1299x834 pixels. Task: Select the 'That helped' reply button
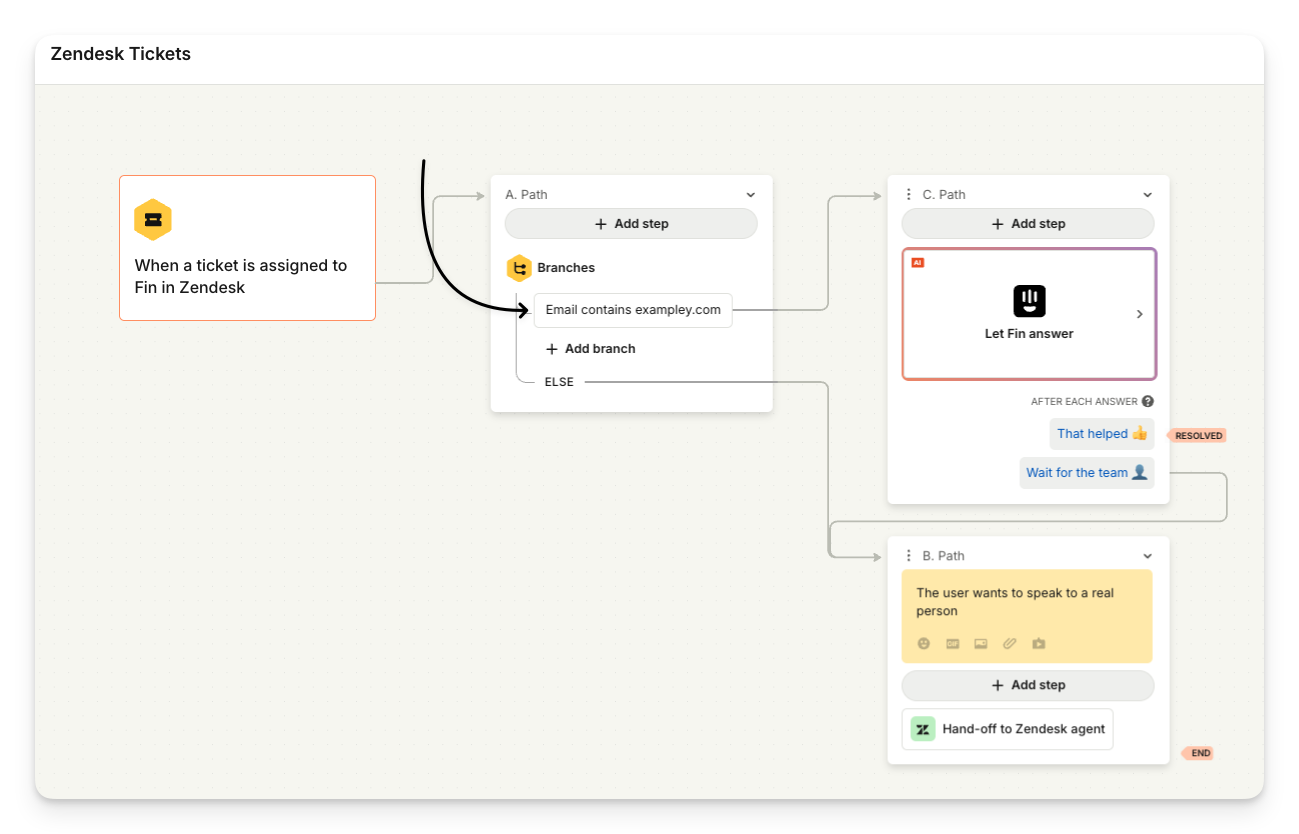1101,434
